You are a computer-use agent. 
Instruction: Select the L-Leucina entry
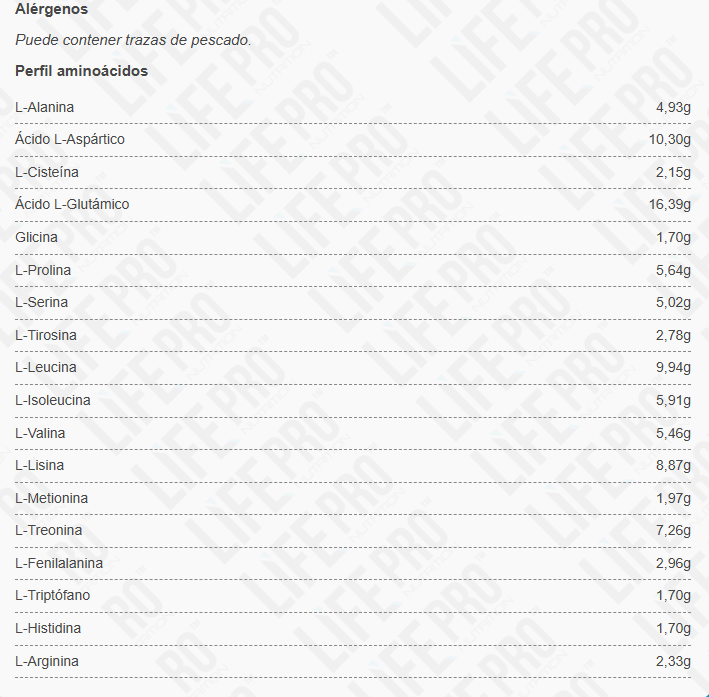click(46, 367)
